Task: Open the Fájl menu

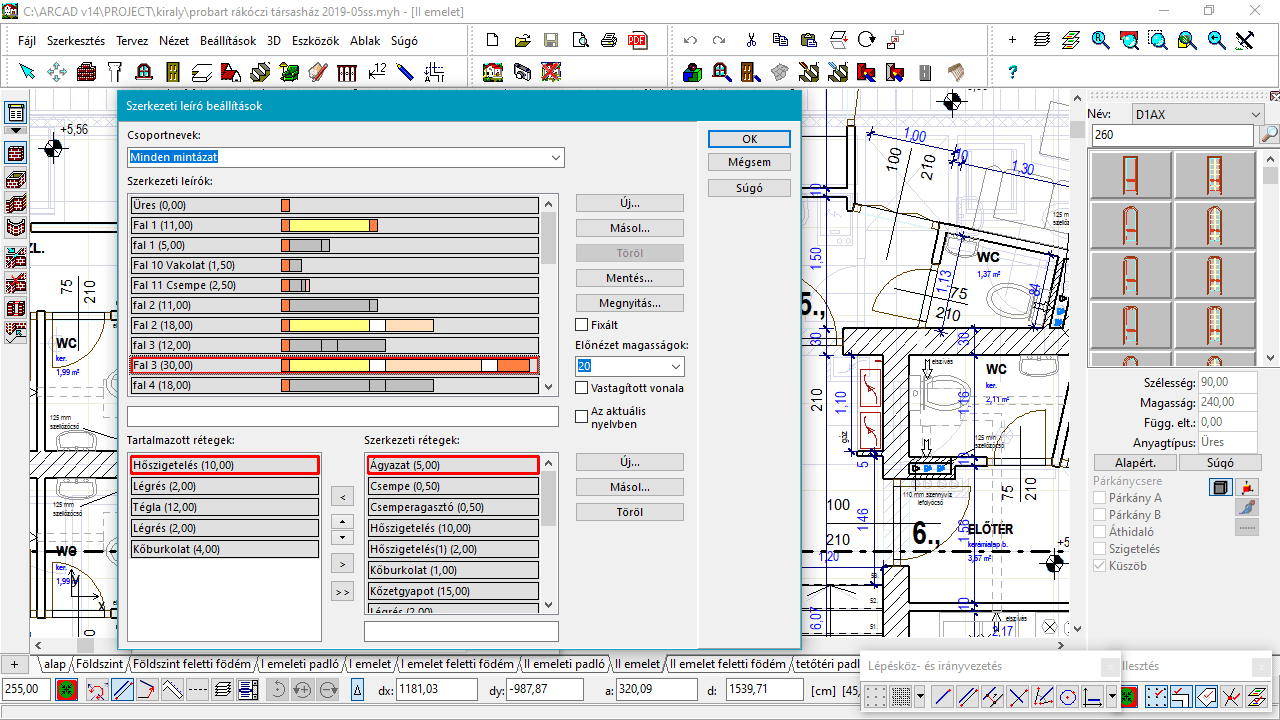Action: [27, 41]
